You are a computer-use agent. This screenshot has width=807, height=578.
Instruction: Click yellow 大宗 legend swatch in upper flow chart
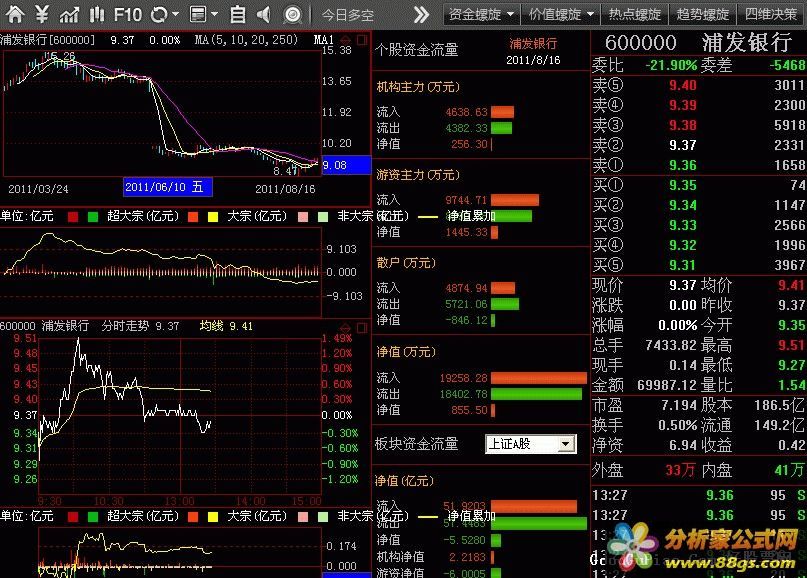(213, 217)
